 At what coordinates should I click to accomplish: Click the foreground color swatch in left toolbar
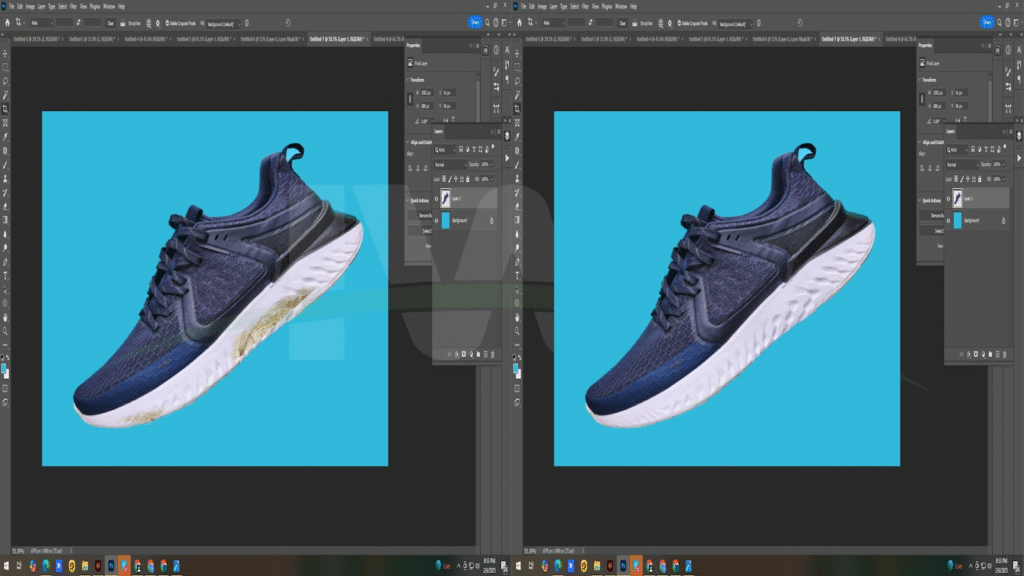pos(4,368)
